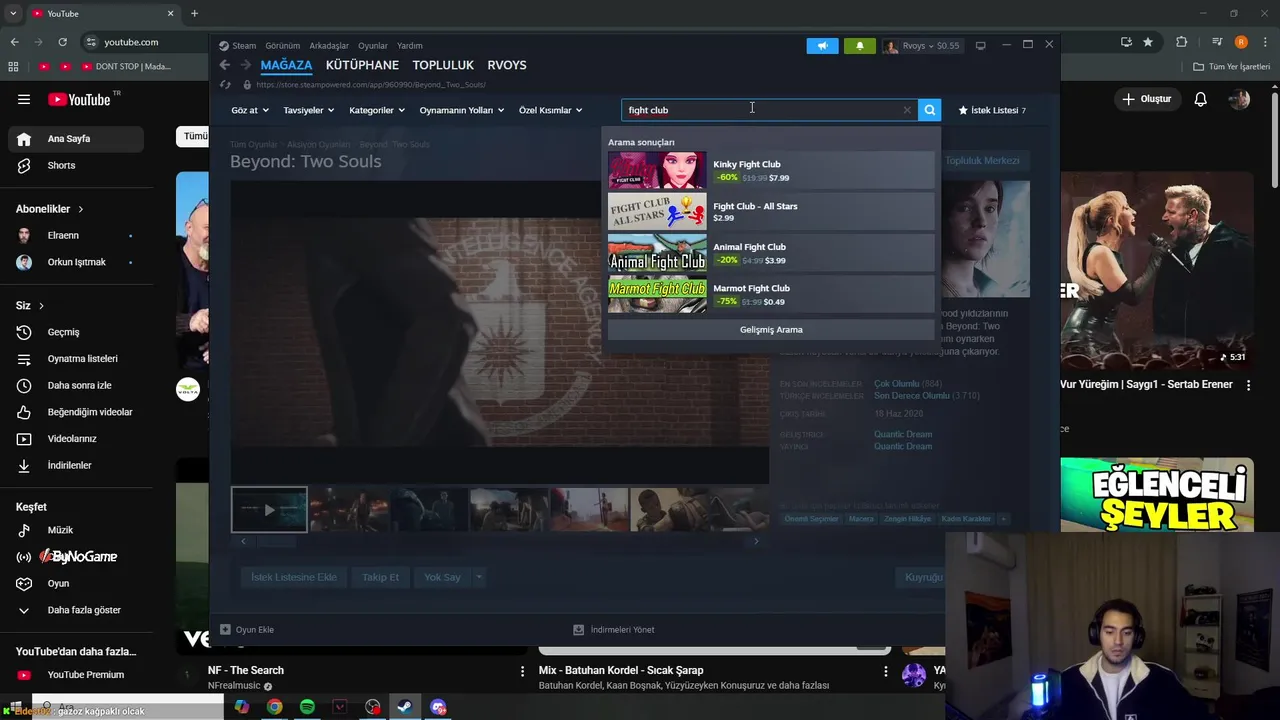Open the Animal Fight Club search result
The height and width of the screenshot is (720, 1280).
pos(771,253)
